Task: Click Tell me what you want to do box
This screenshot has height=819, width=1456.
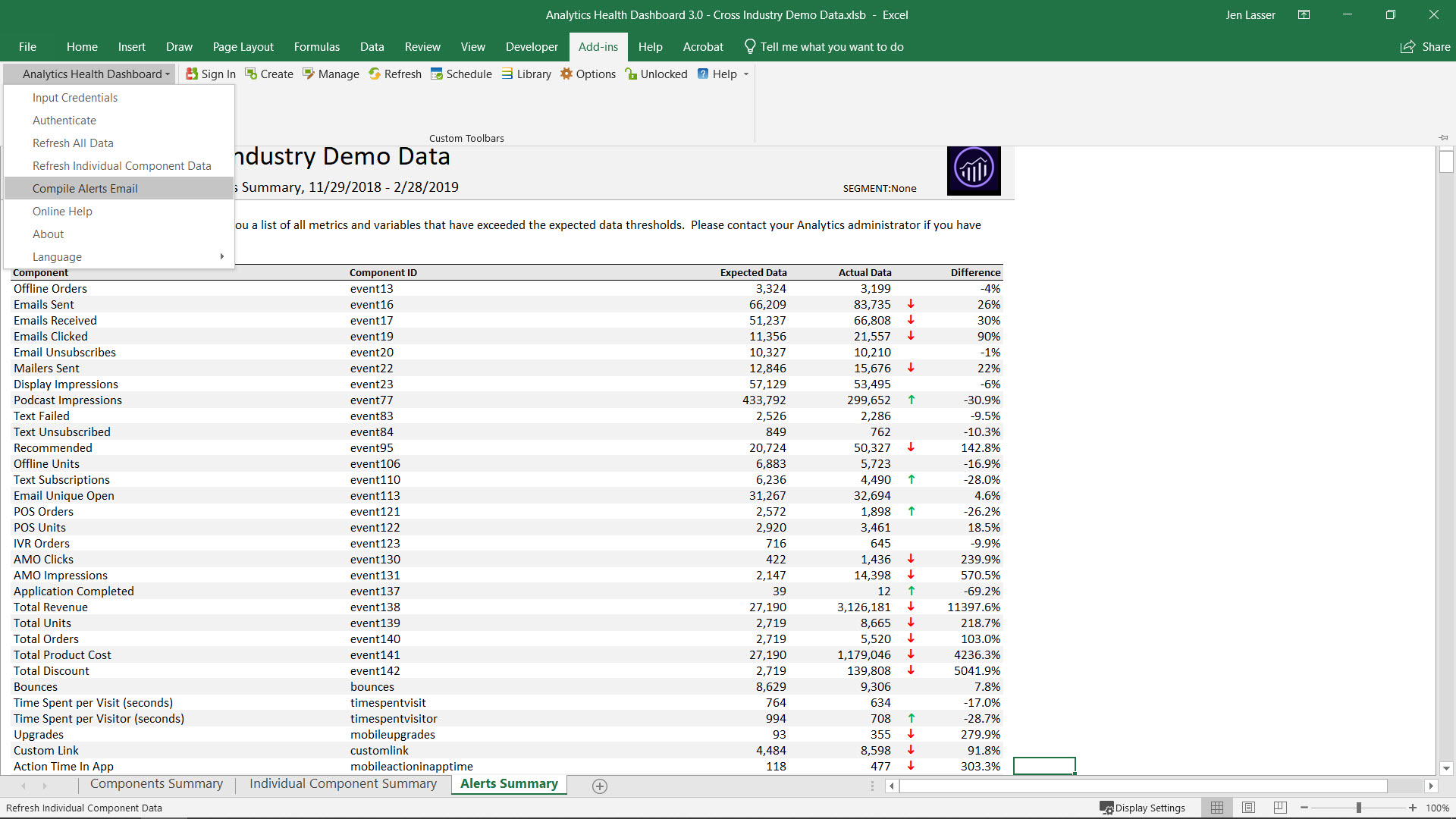Action: tap(831, 47)
